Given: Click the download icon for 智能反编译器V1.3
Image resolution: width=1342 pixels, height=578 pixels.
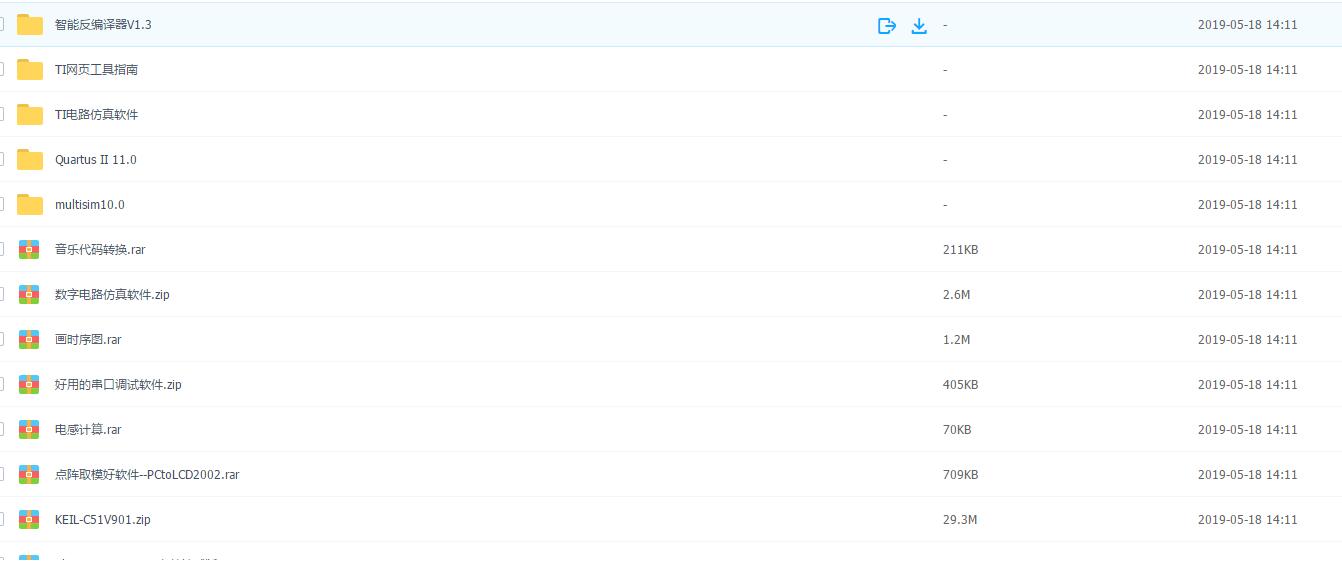Looking at the screenshot, I should point(919,26).
